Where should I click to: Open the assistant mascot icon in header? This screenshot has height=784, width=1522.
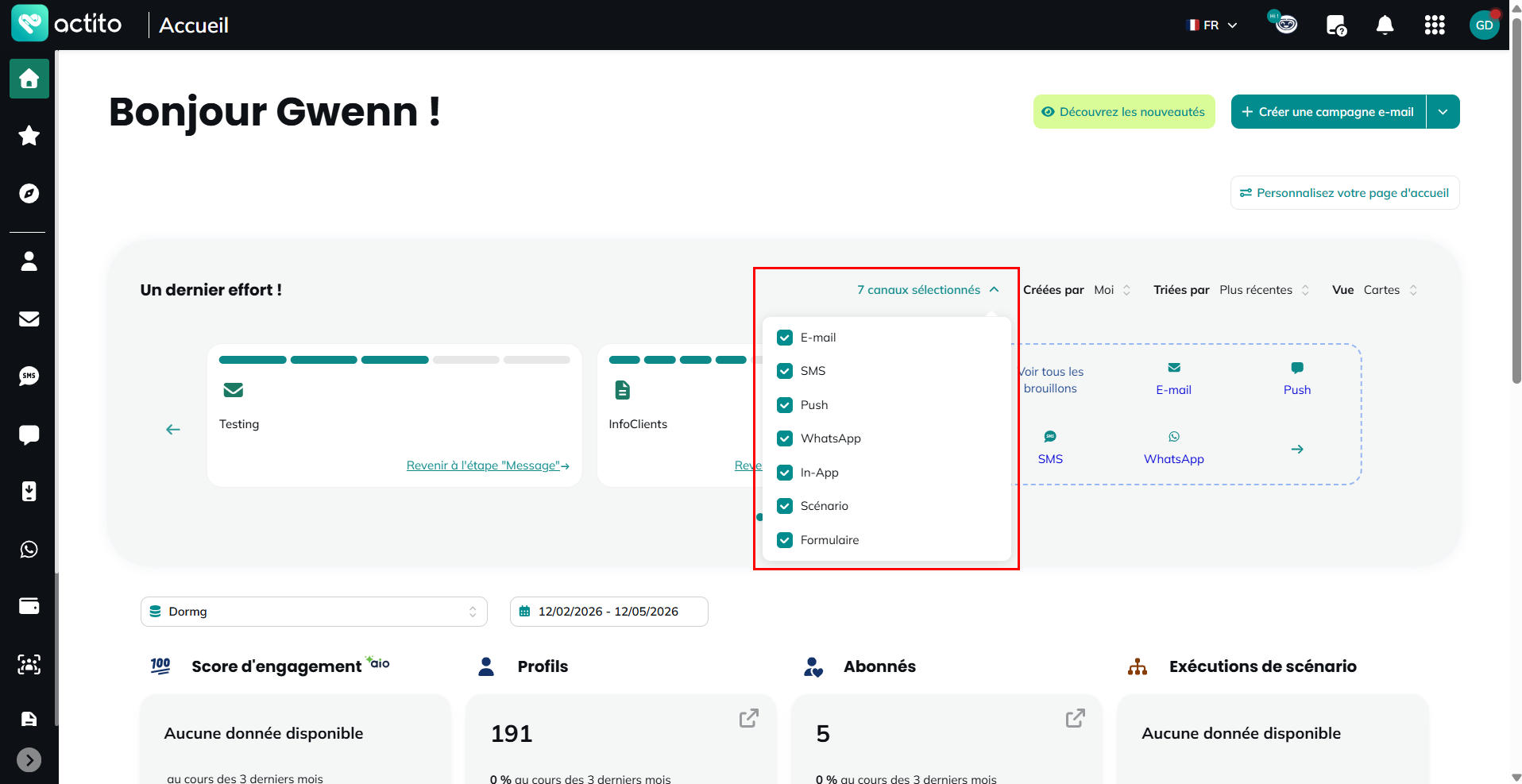(x=1283, y=23)
